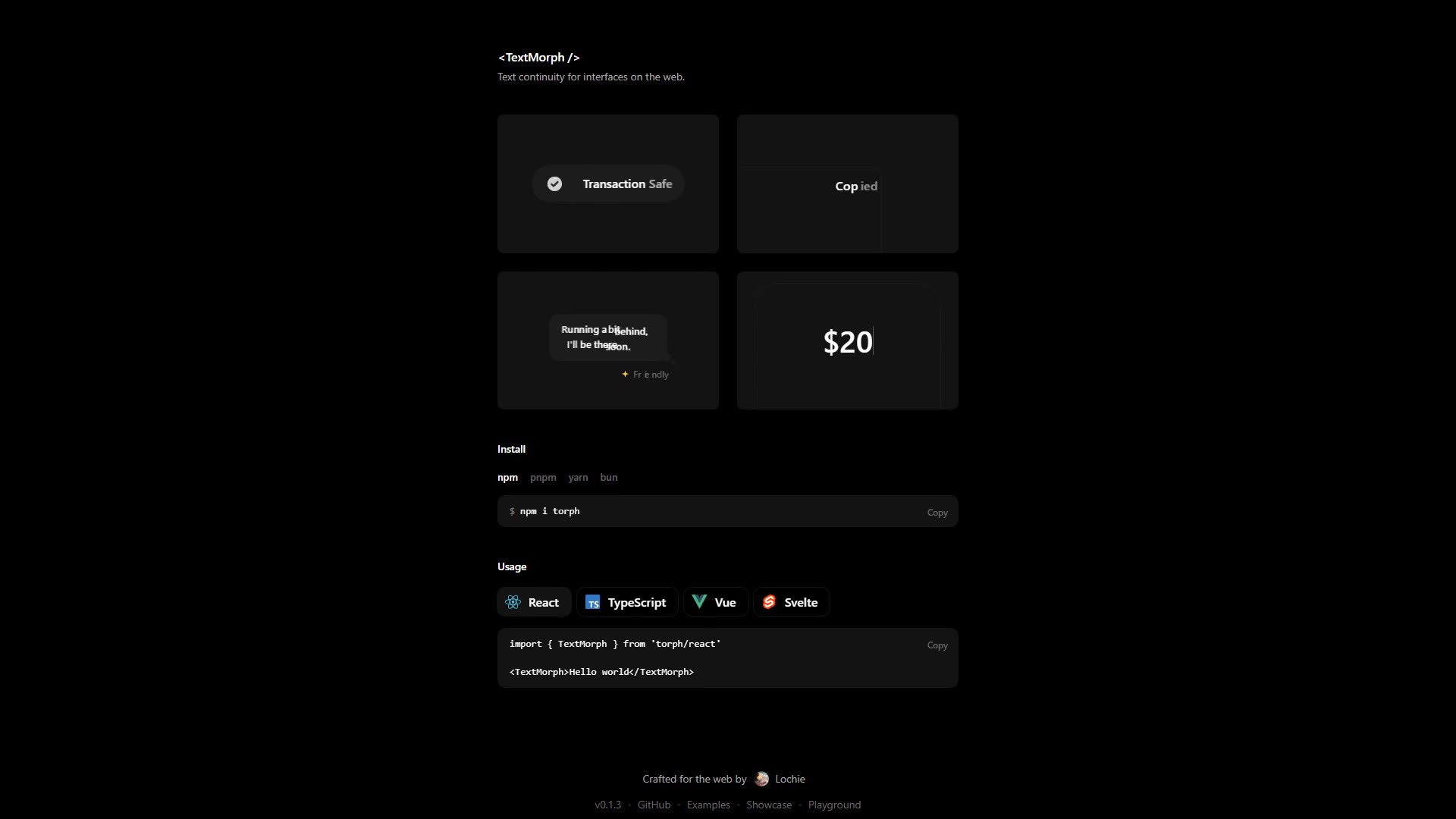Switch to the bun install tab

pos(608,477)
